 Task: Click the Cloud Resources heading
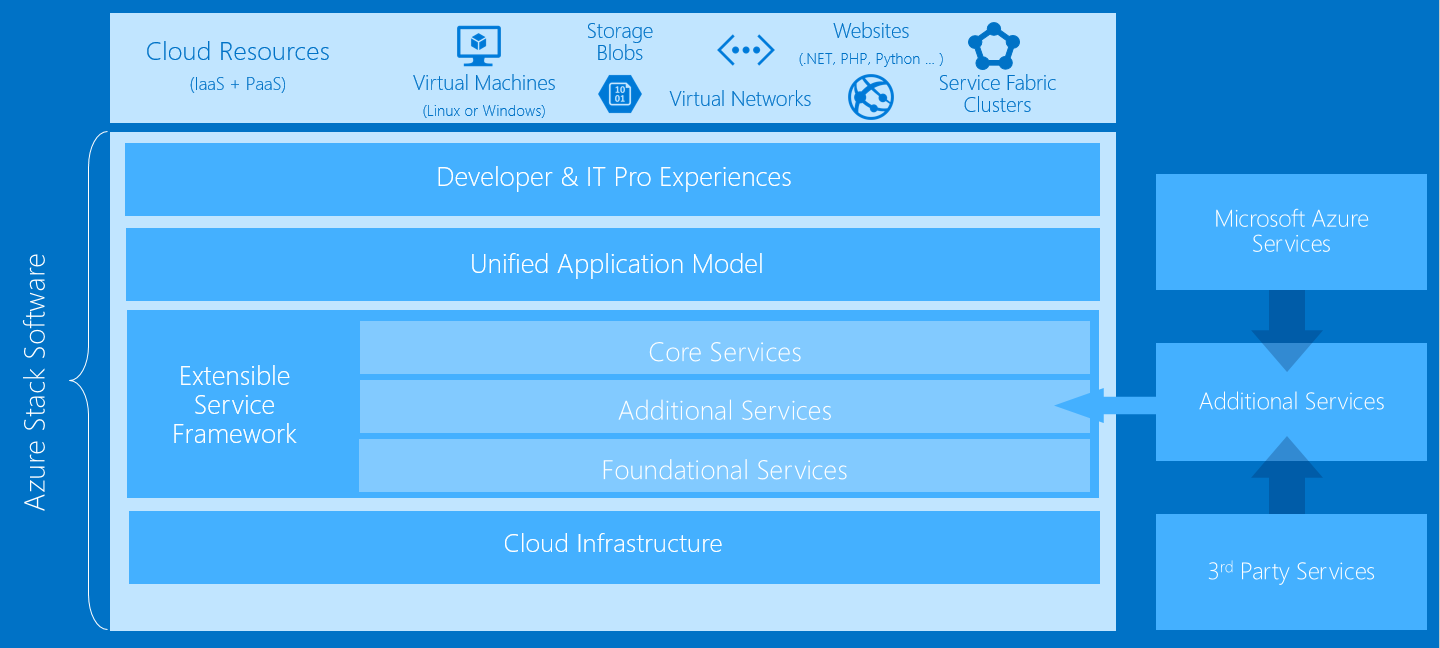(237, 52)
